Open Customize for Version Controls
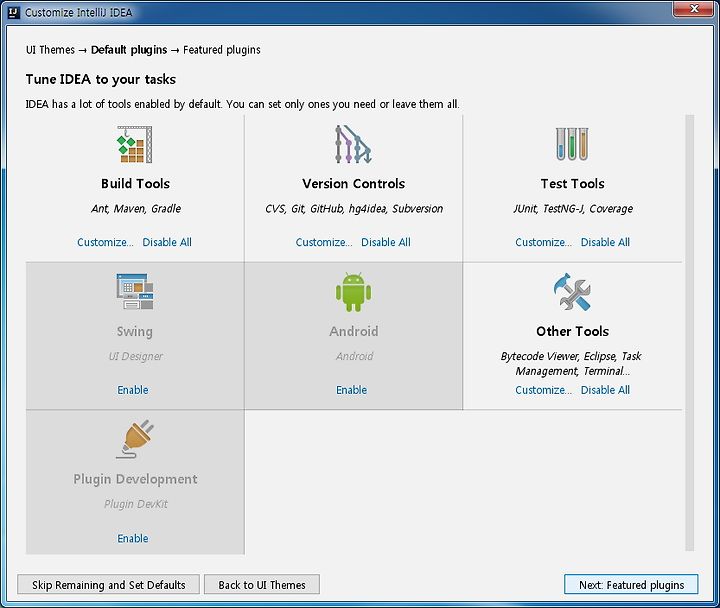The height and width of the screenshot is (608, 720). click(324, 242)
